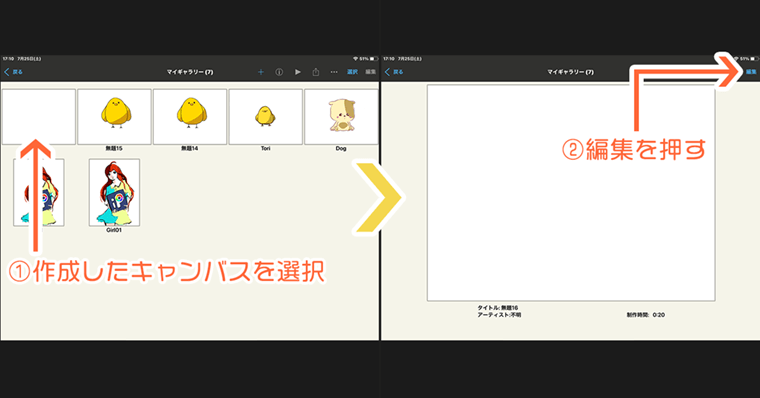Tap the 17:10 clock on gallery list screen

(x=8, y=59)
